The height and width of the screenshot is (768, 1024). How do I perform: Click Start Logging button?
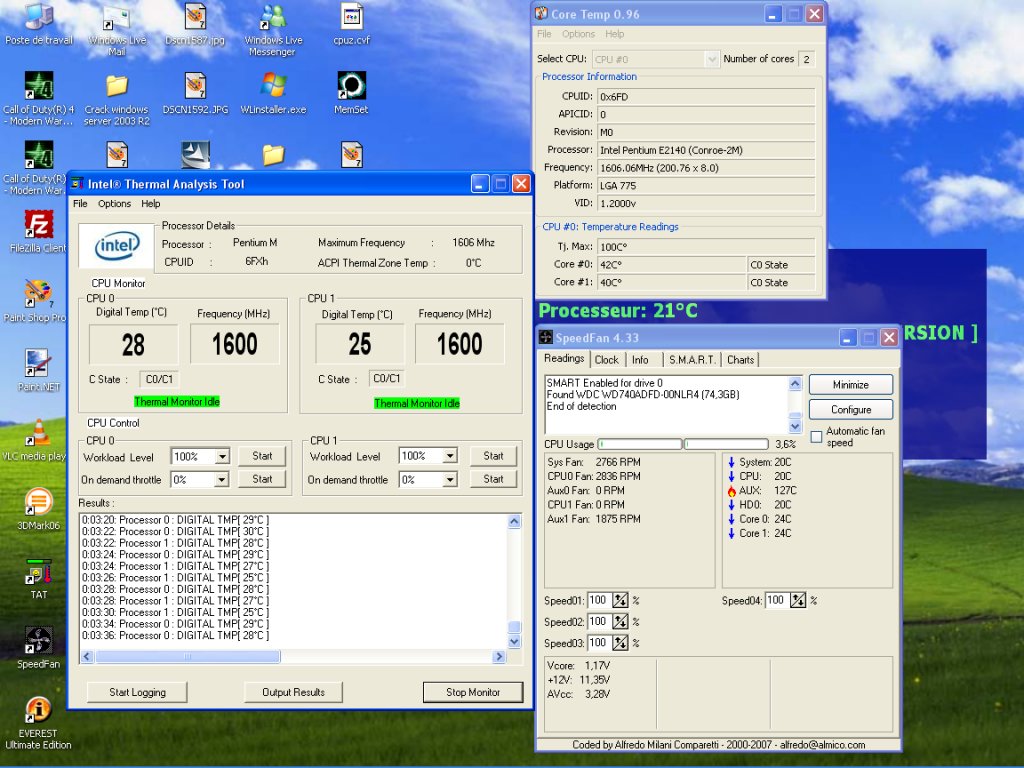[137, 692]
